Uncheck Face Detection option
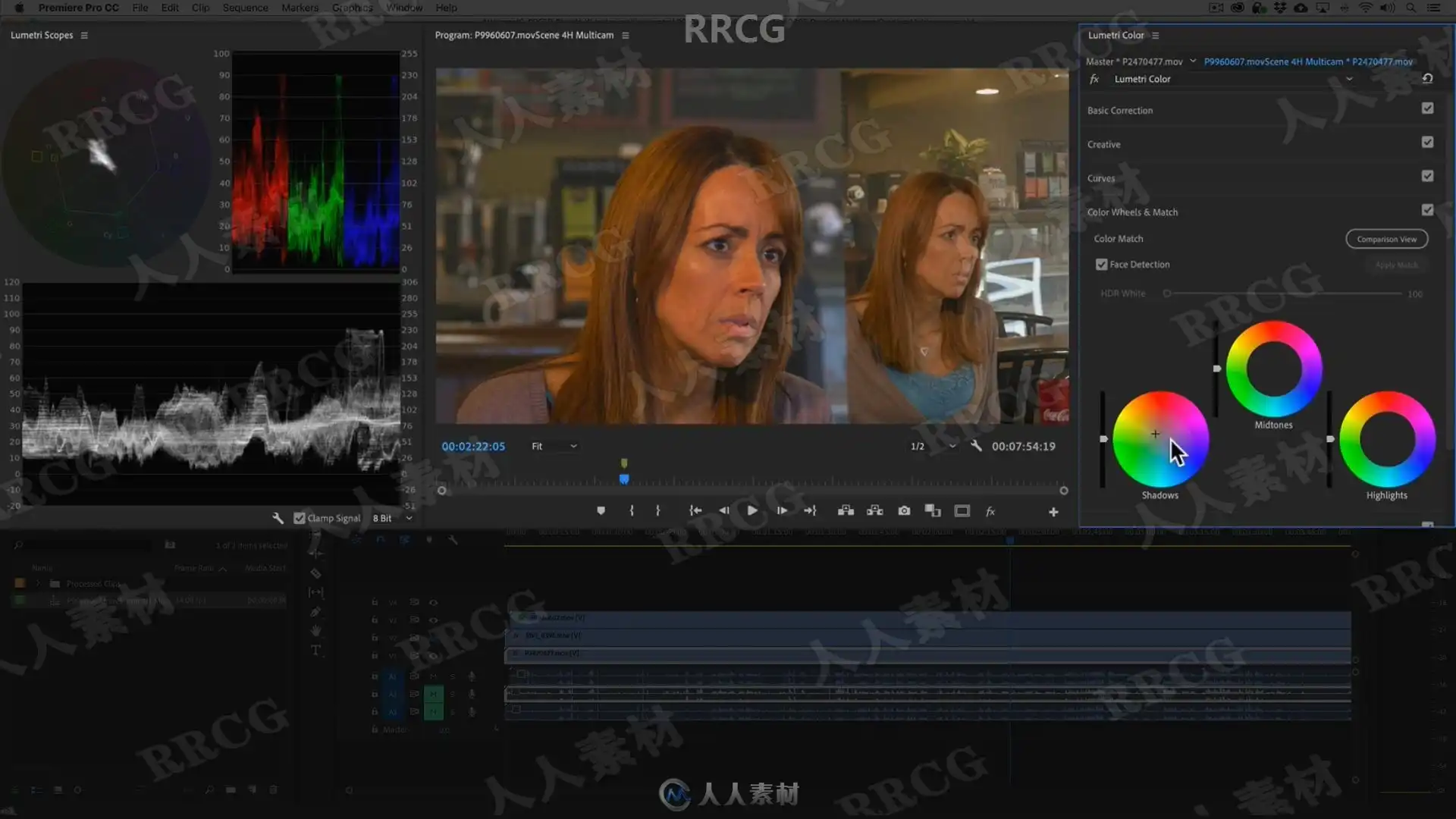The height and width of the screenshot is (819, 1456). pos(1101,265)
